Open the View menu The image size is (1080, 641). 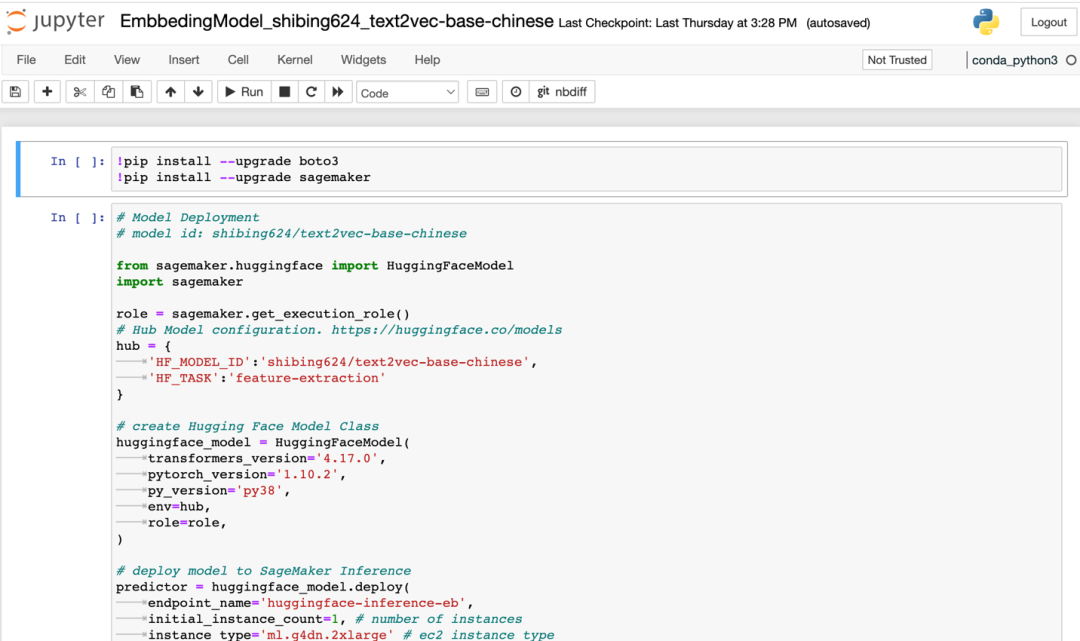click(127, 60)
